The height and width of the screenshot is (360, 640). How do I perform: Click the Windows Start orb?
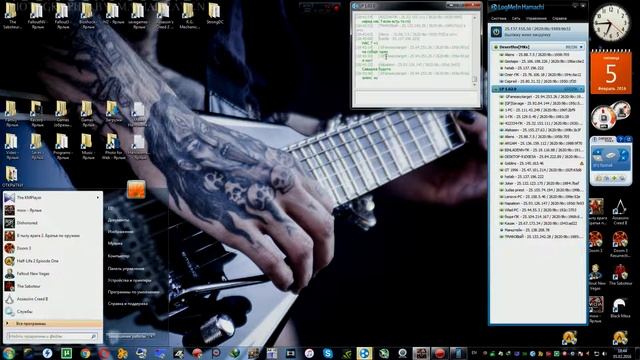coord(9,353)
